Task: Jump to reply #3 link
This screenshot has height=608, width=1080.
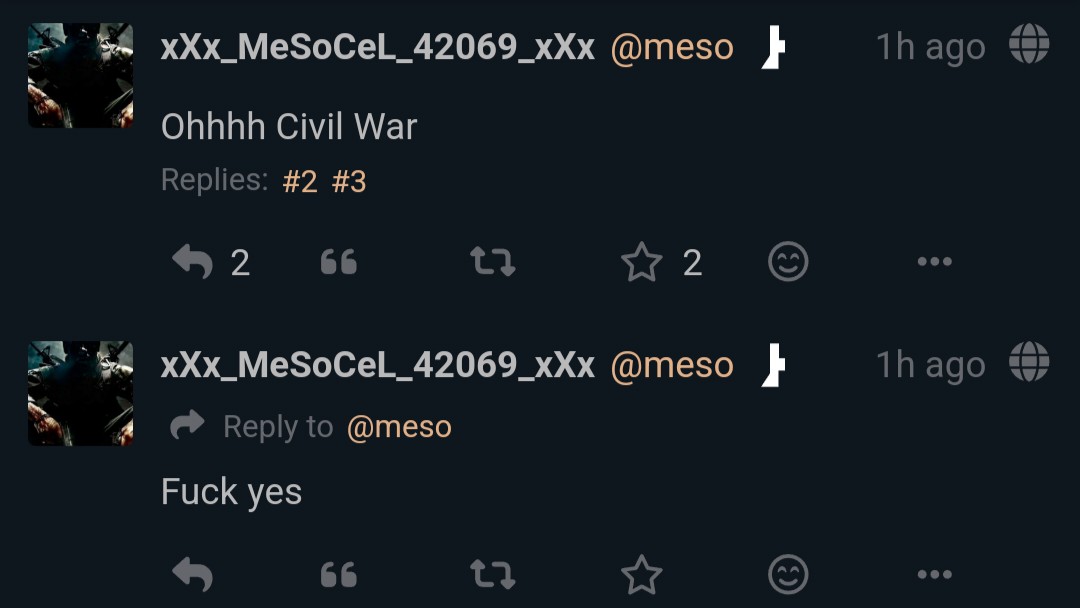Action: tap(349, 182)
